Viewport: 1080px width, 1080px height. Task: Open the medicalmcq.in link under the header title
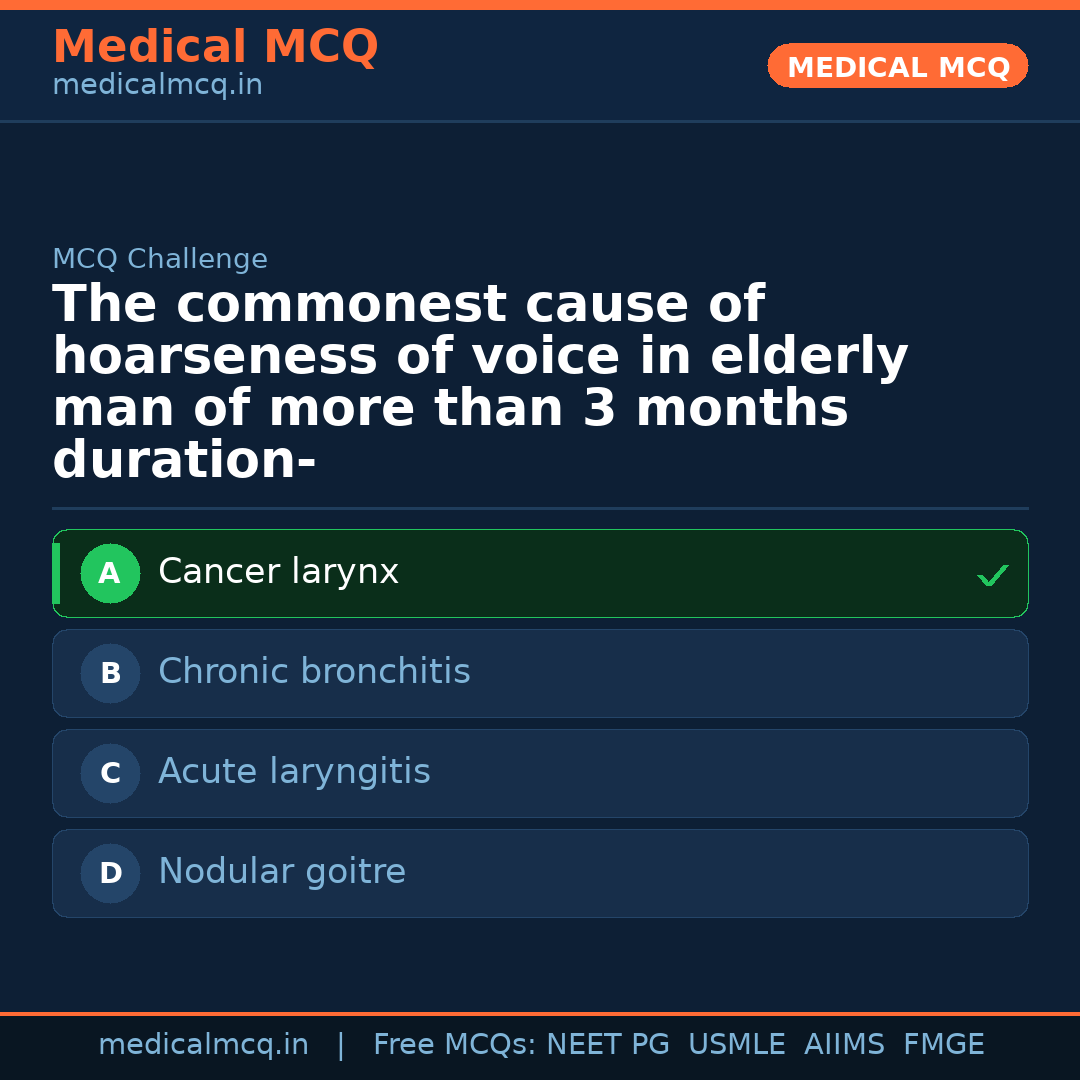[157, 86]
